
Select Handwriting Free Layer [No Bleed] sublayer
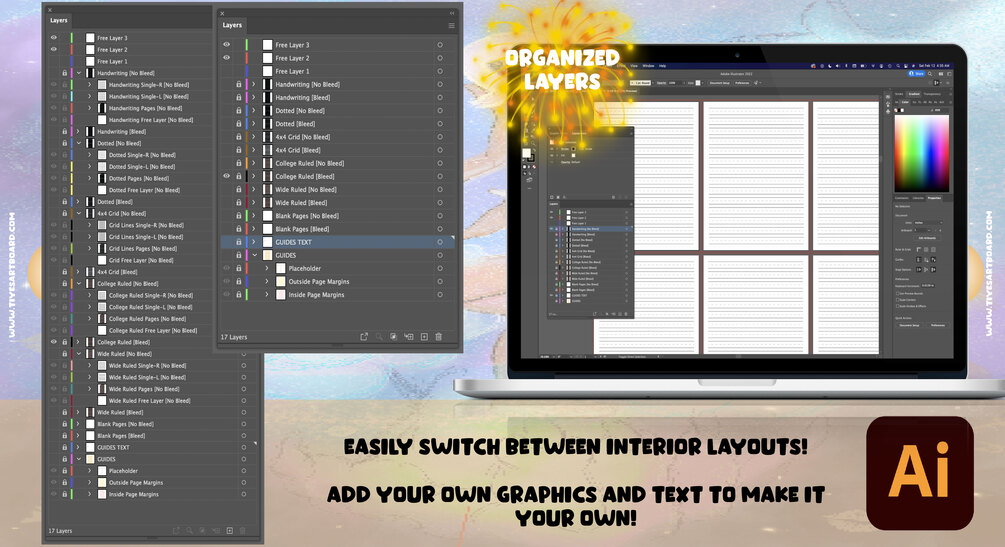[151, 120]
